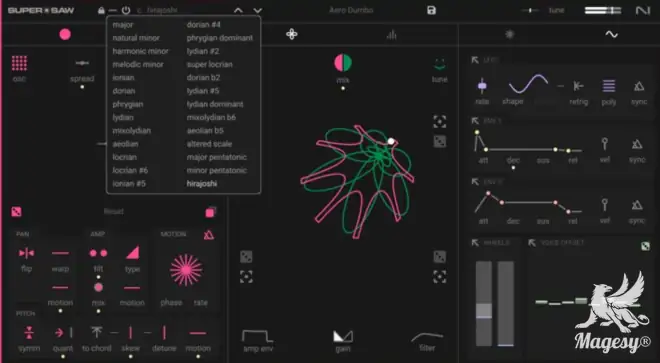Image resolution: width=660 pixels, height=363 pixels.
Task: Expand the VOICE OFFSET section arrow
Action: 532,243
